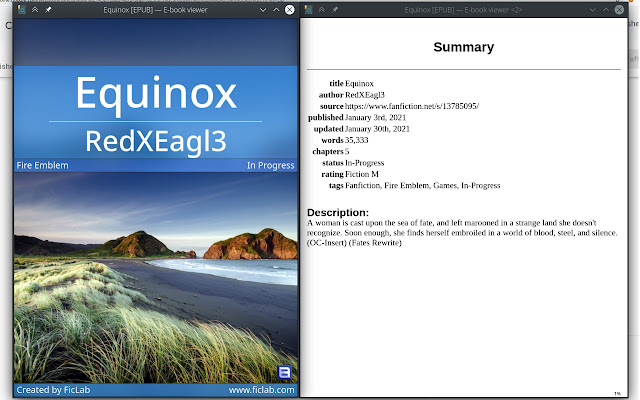This screenshot has width=640, height=400.
Task: Click the FicLab logo icon on cover
Action: tap(284, 372)
